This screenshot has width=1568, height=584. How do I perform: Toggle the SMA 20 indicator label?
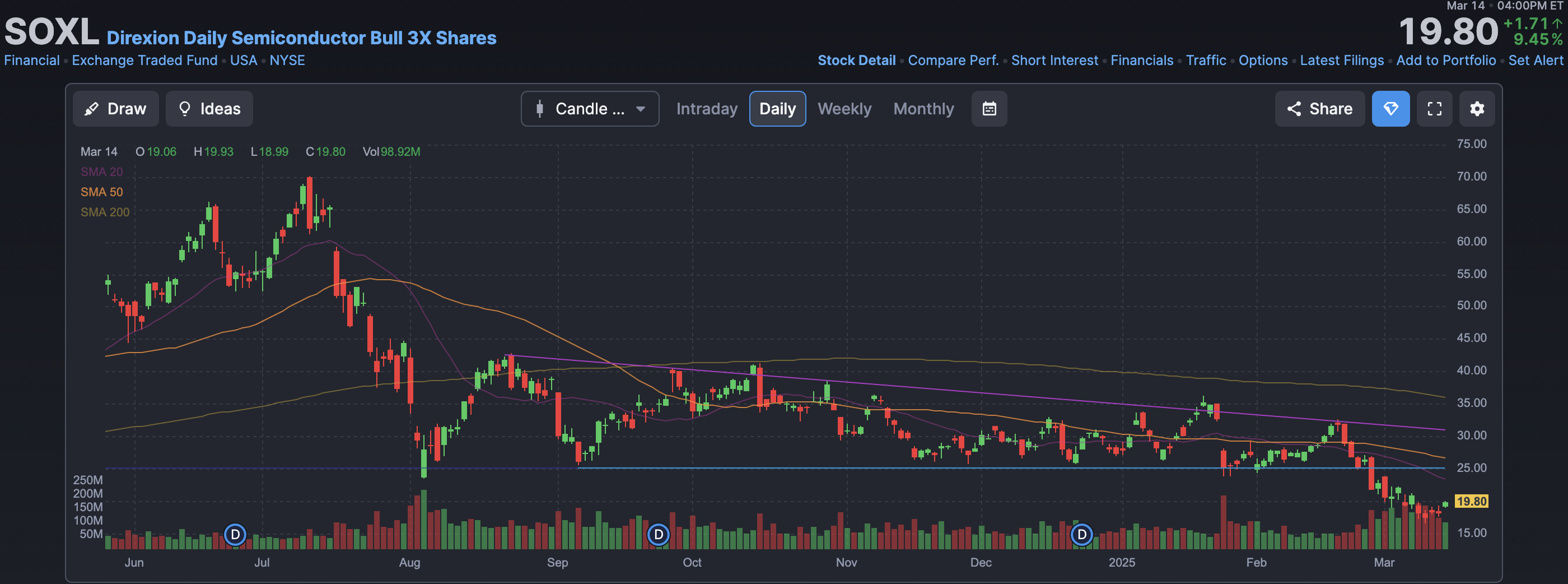point(102,172)
